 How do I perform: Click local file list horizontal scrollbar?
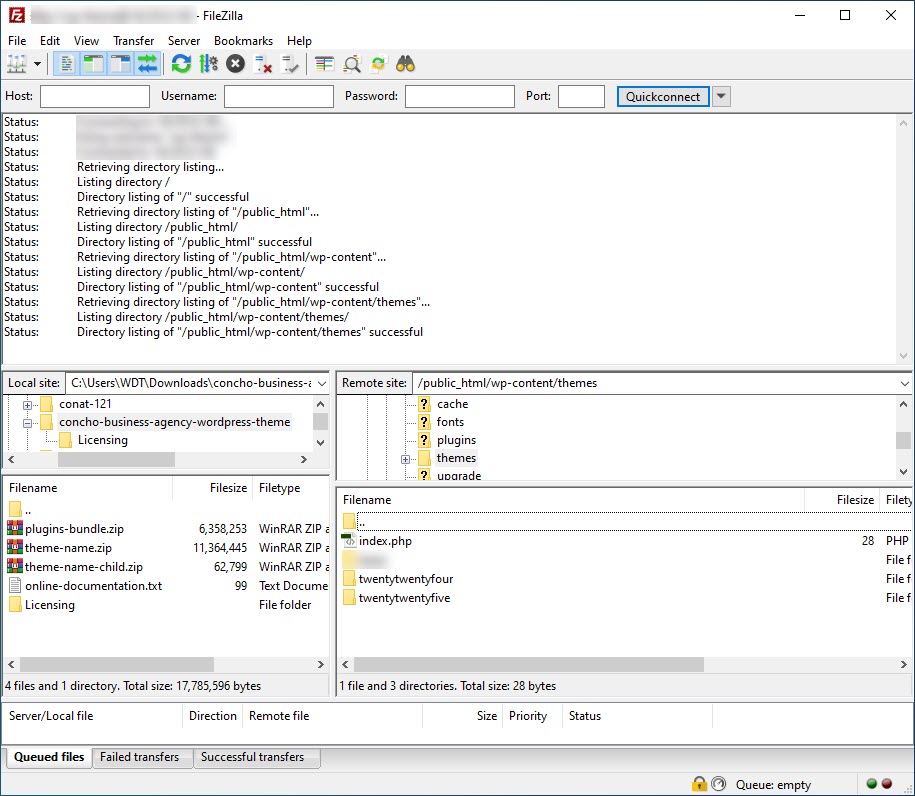117,665
